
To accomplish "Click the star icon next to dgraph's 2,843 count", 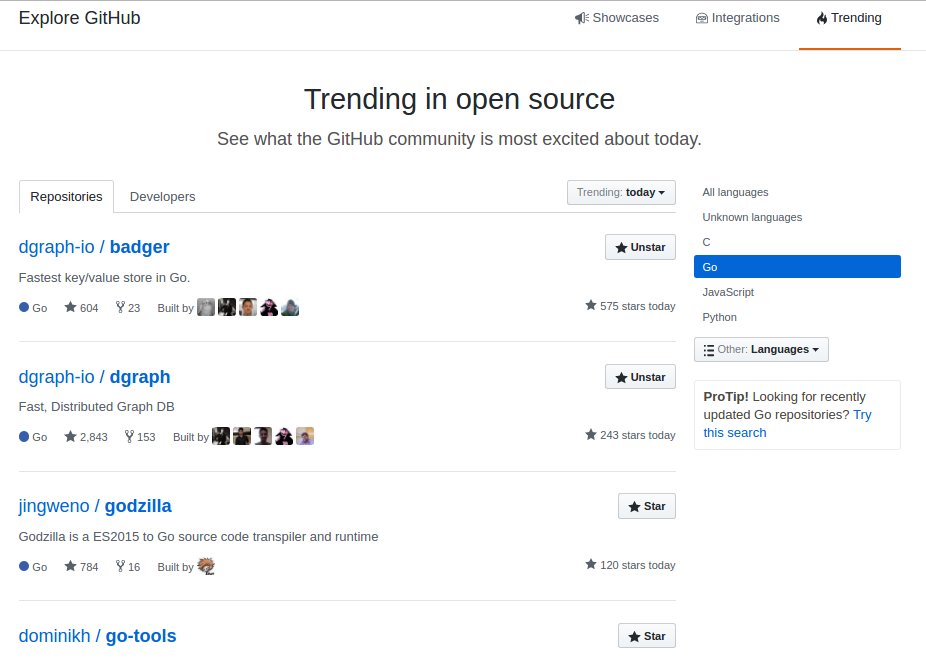I will pyautogui.click(x=70, y=436).
